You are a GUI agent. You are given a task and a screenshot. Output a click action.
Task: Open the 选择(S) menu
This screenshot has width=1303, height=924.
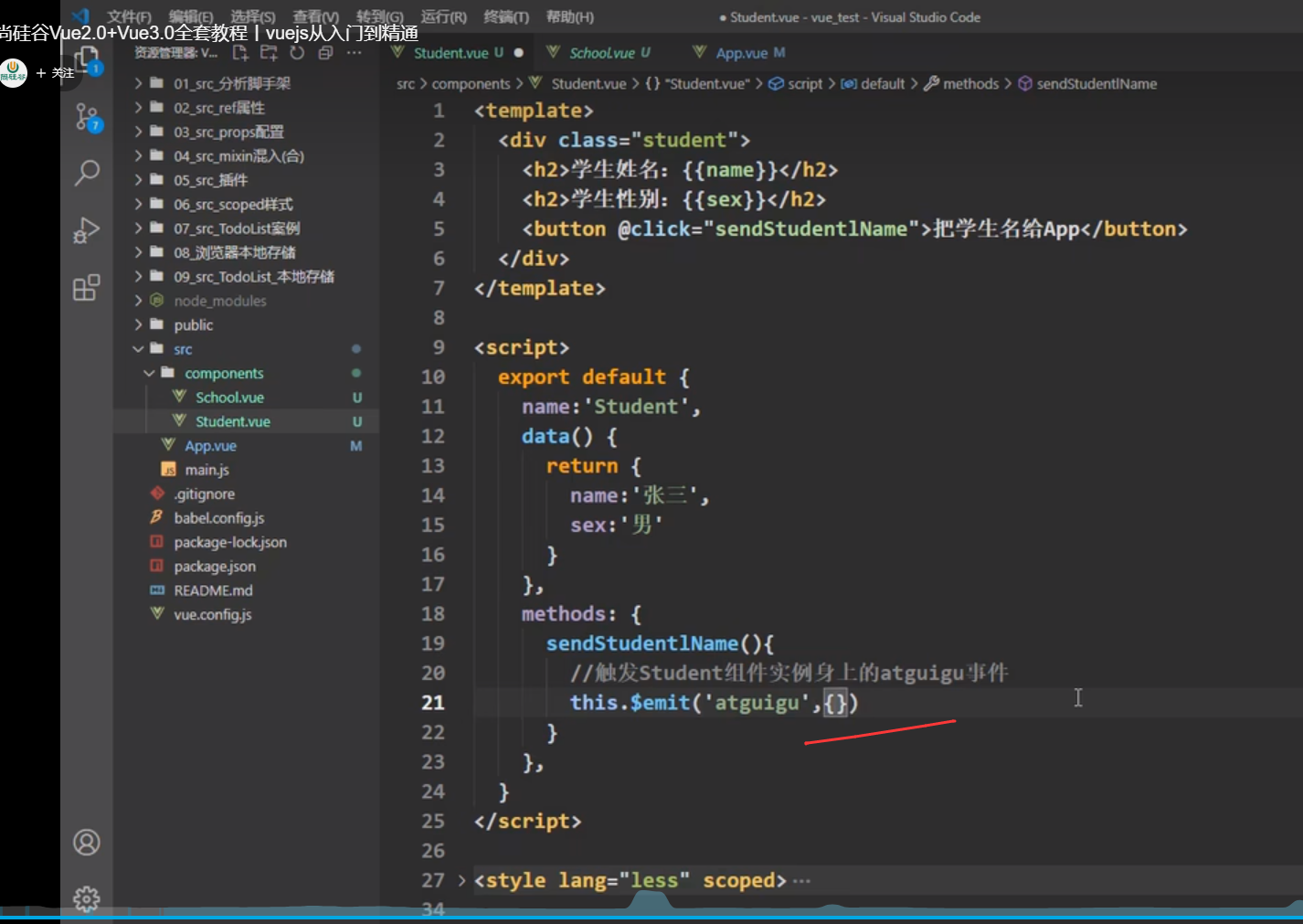[253, 17]
